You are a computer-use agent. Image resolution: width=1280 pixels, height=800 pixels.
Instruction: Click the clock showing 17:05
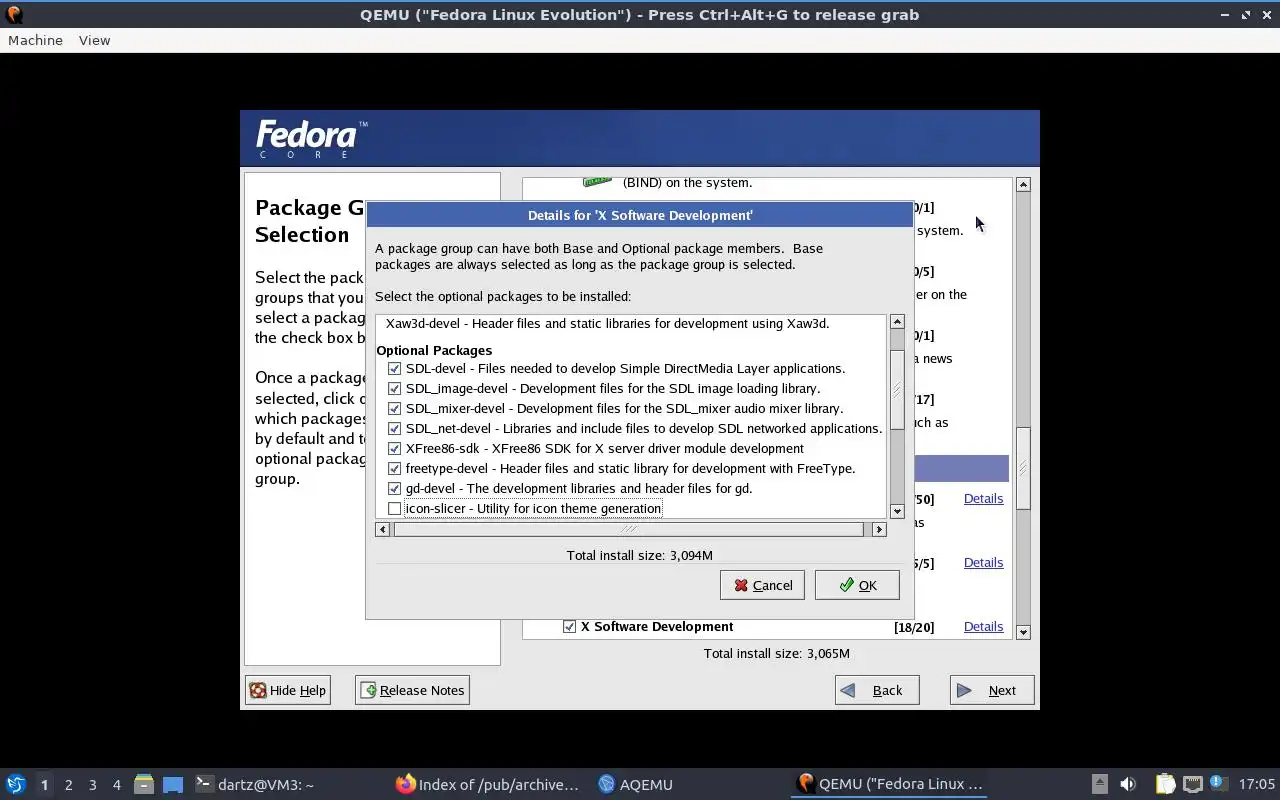tap(1256, 784)
